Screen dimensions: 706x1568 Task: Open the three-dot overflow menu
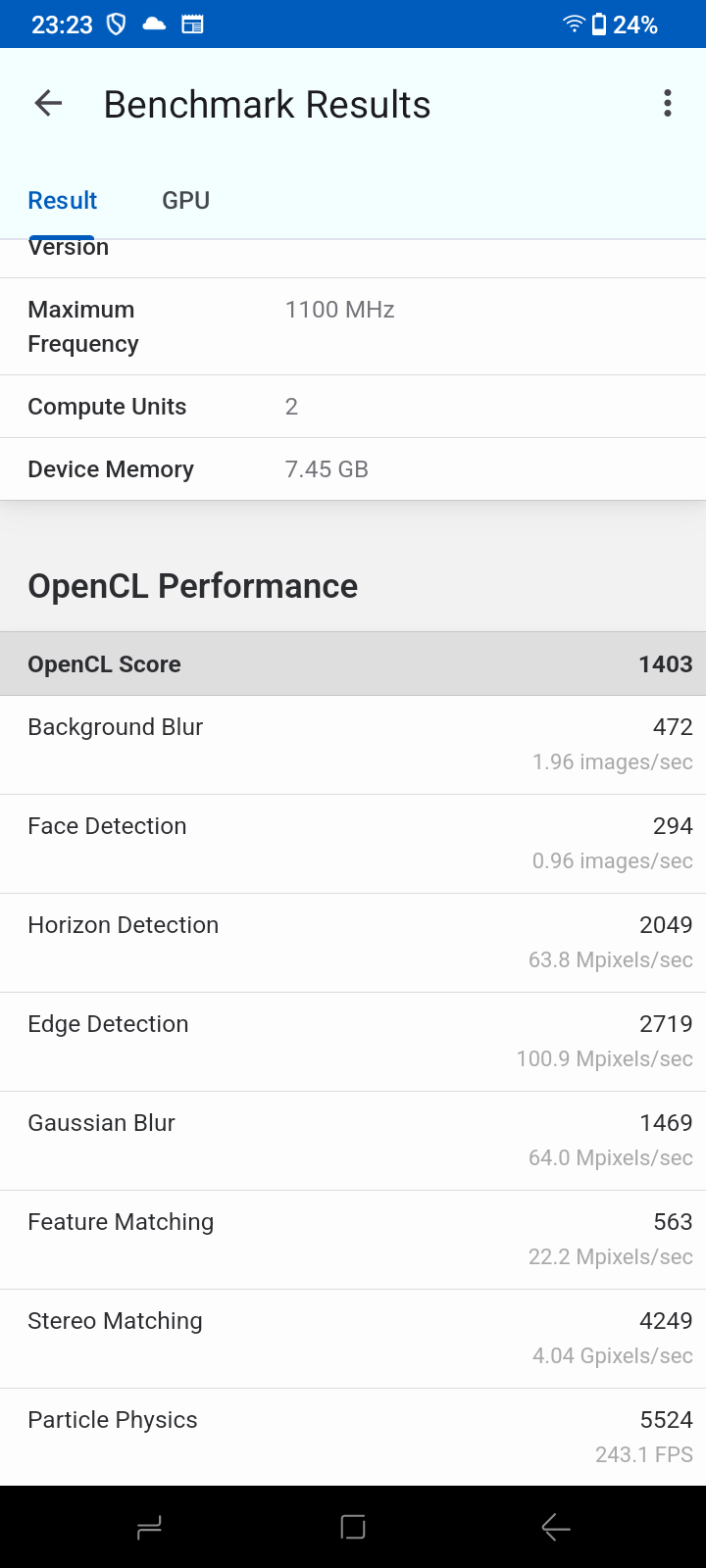tap(668, 103)
